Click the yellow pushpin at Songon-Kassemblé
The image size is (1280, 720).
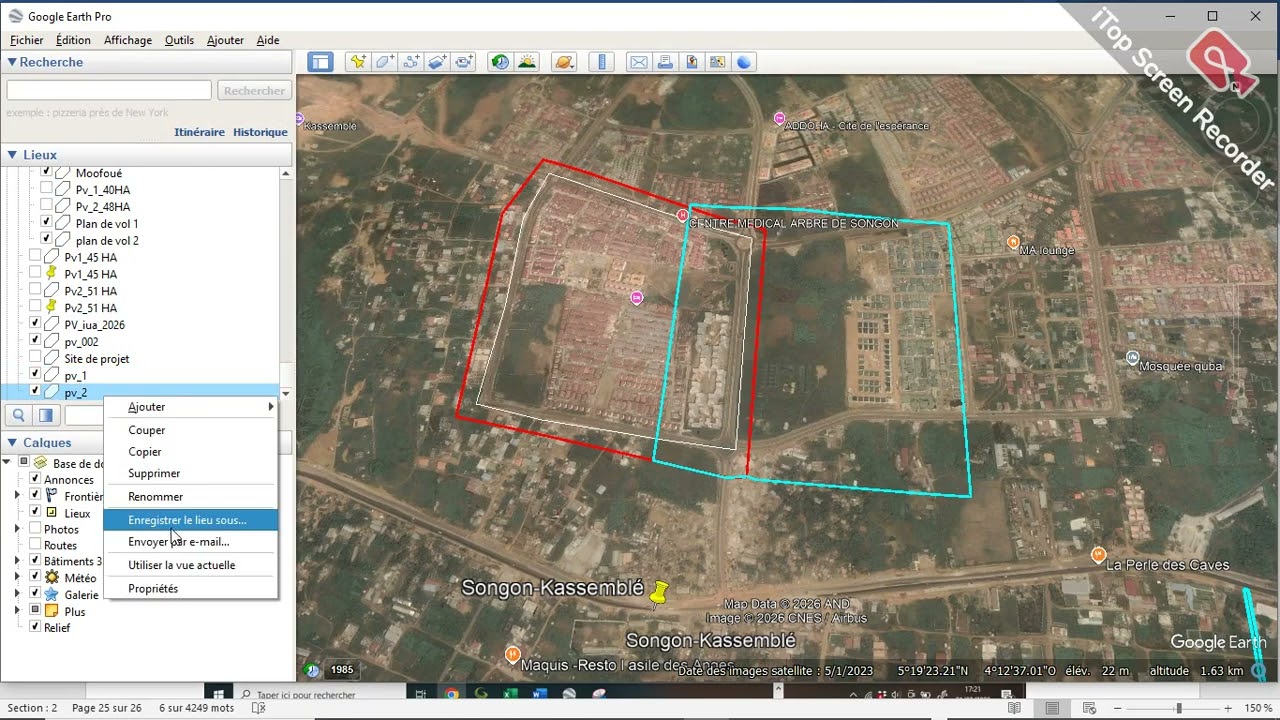tap(659, 593)
